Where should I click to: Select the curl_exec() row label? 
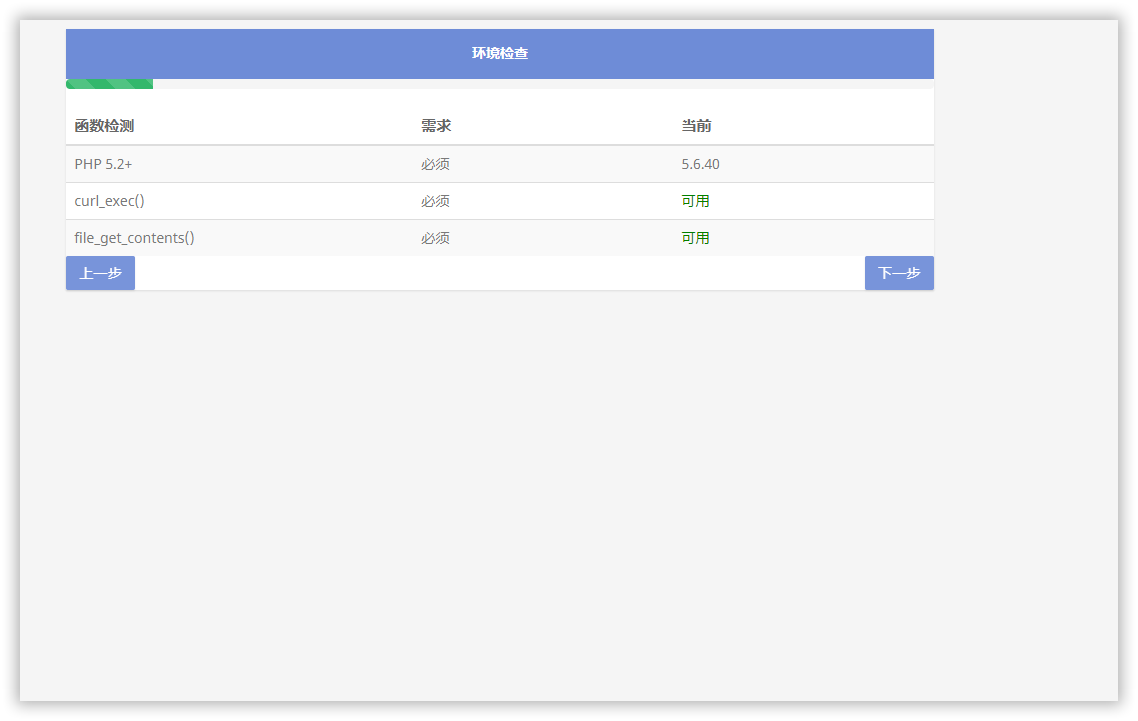110,201
